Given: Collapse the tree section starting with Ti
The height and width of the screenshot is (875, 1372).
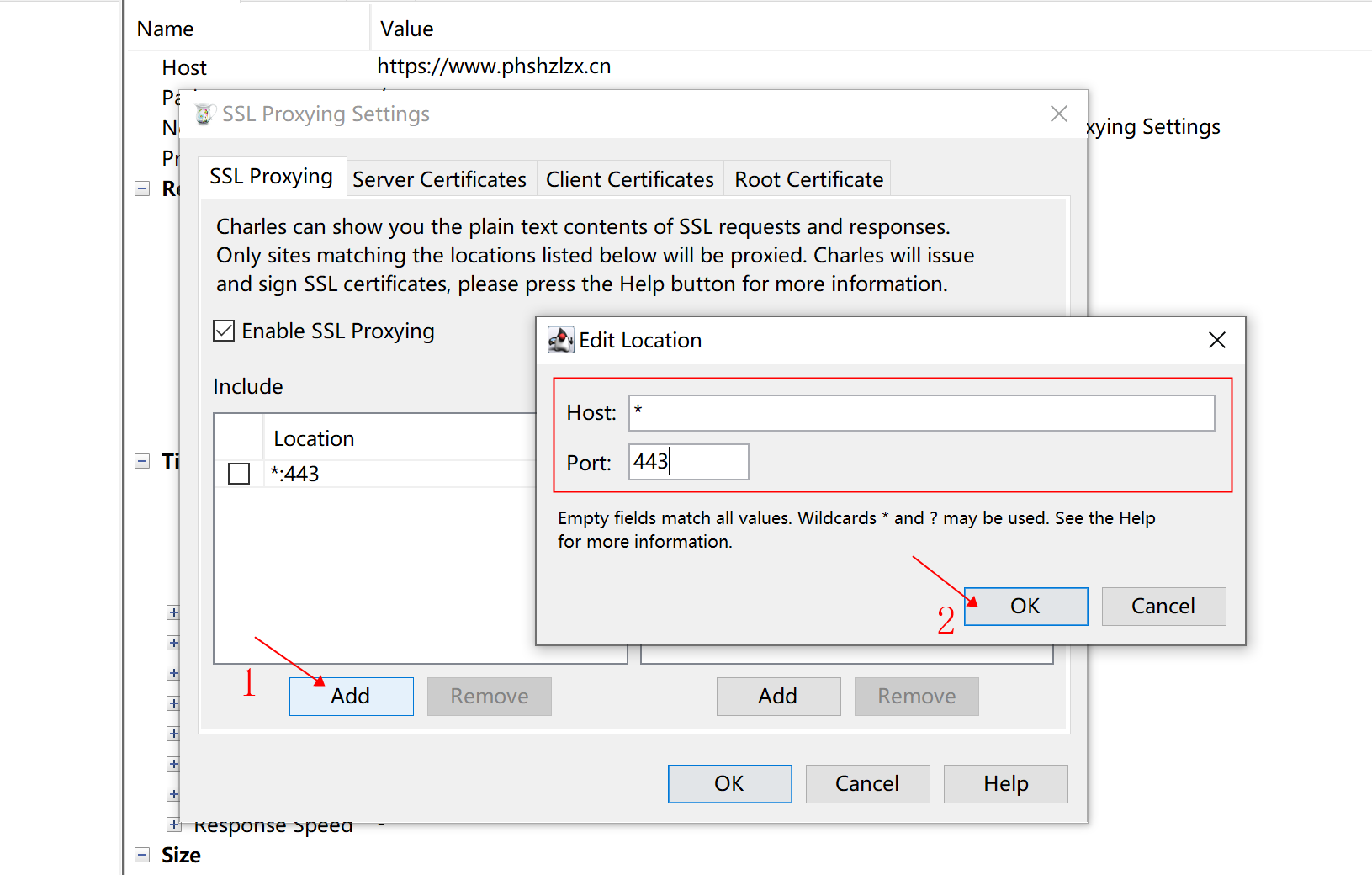Looking at the screenshot, I should pos(142,461).
